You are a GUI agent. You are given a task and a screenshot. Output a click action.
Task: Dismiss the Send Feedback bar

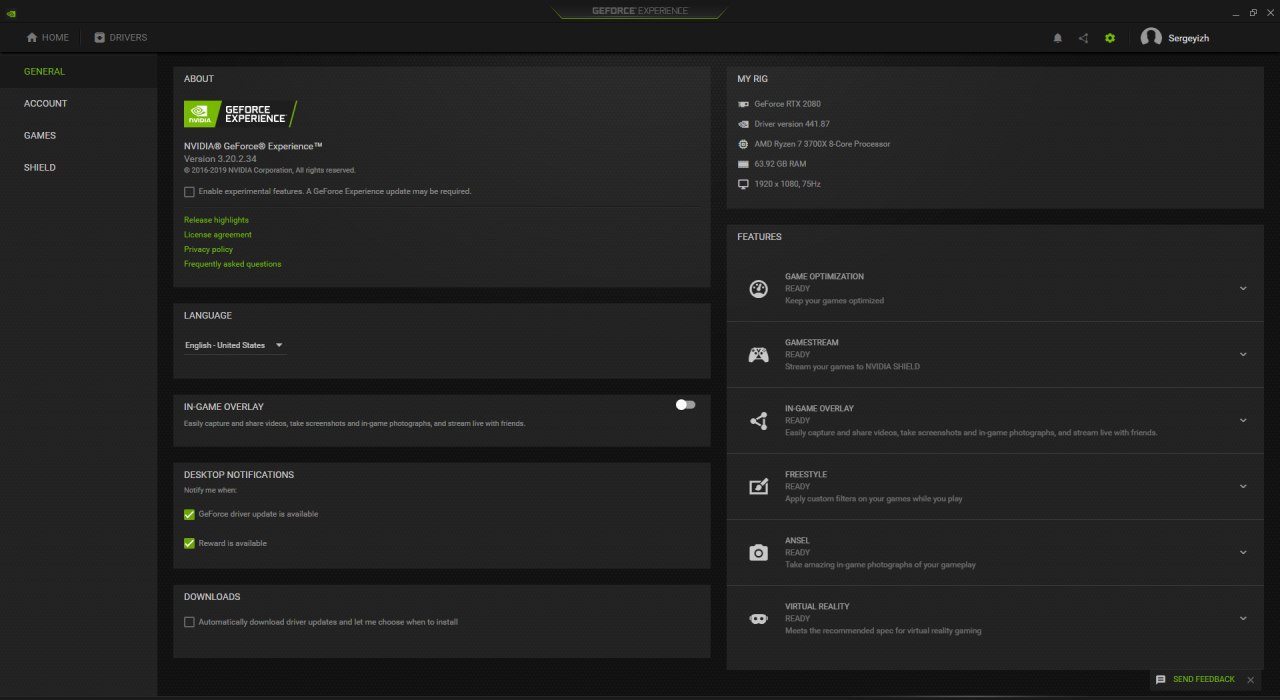pyautogui.click(x=1250, y=680)
